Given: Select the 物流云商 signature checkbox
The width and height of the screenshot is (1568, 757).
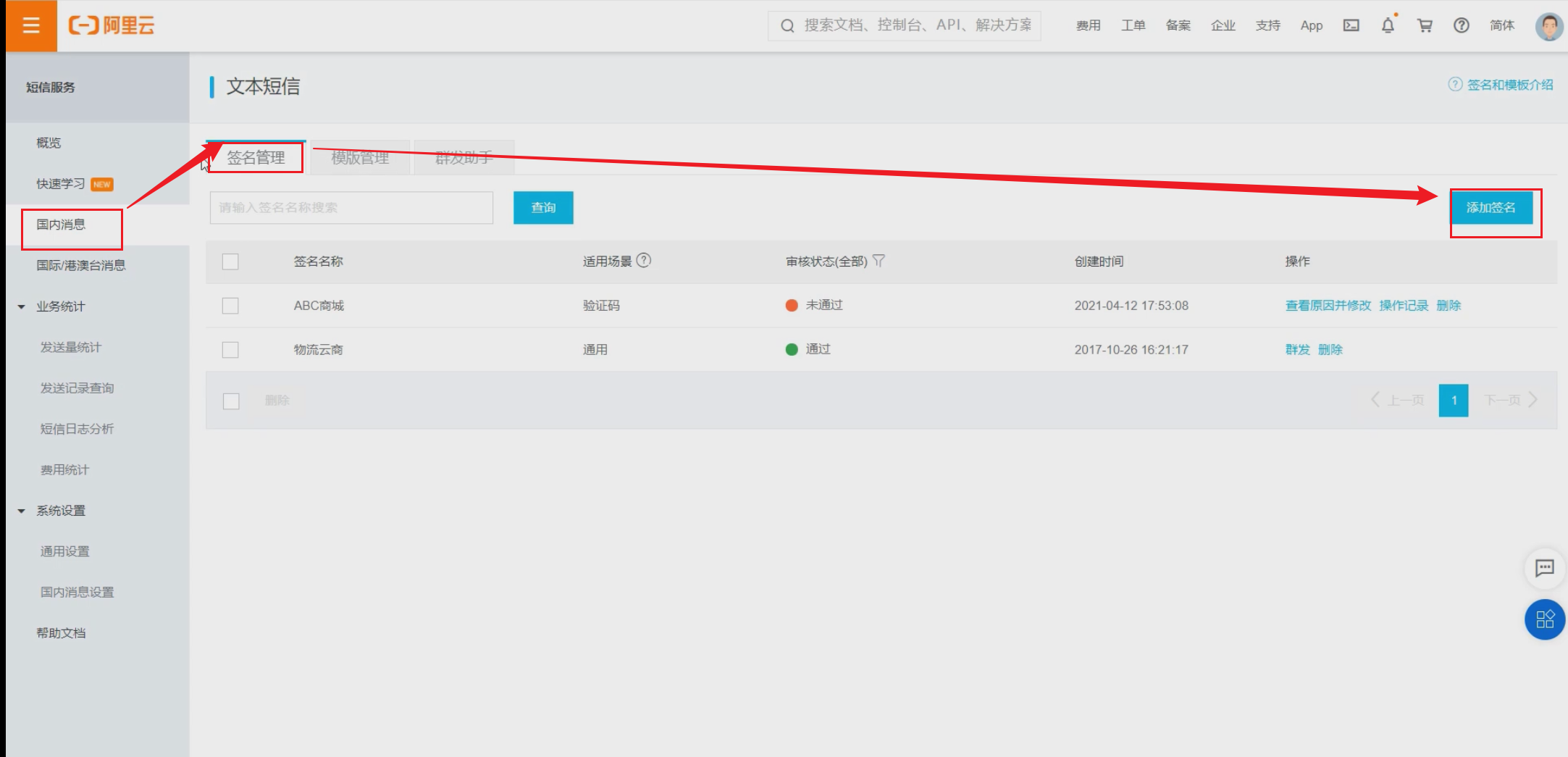Looking at the screenshot, I should [x=230, y=350].
